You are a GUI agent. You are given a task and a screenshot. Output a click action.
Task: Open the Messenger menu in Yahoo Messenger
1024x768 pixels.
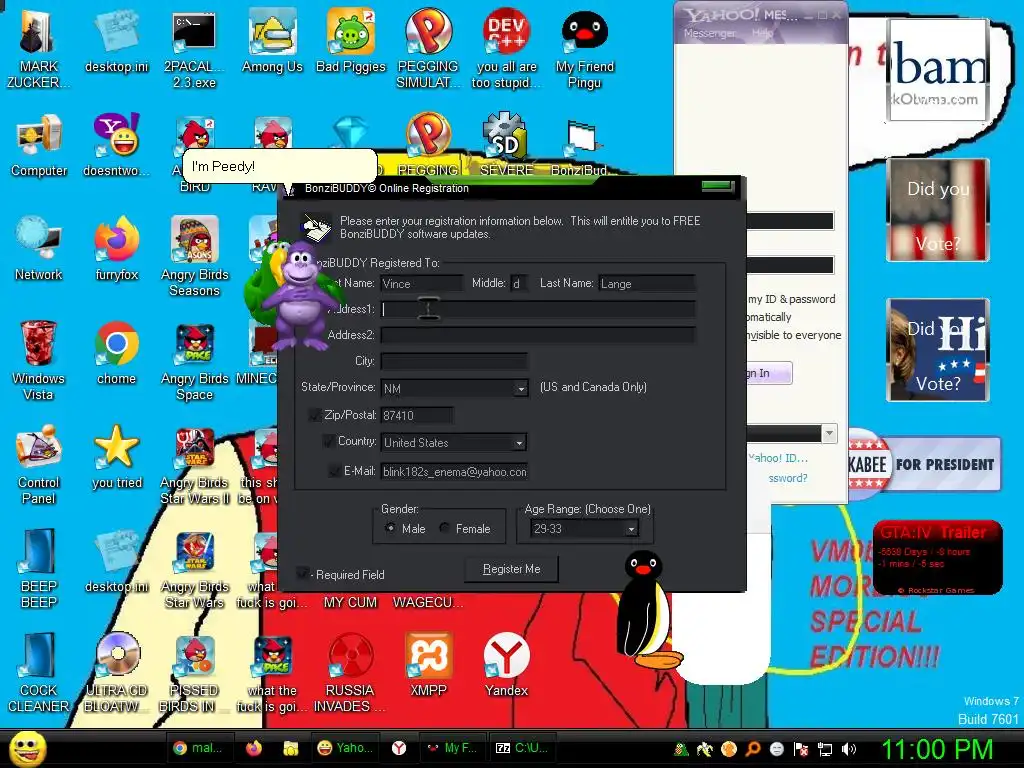[x=709, y=33]
